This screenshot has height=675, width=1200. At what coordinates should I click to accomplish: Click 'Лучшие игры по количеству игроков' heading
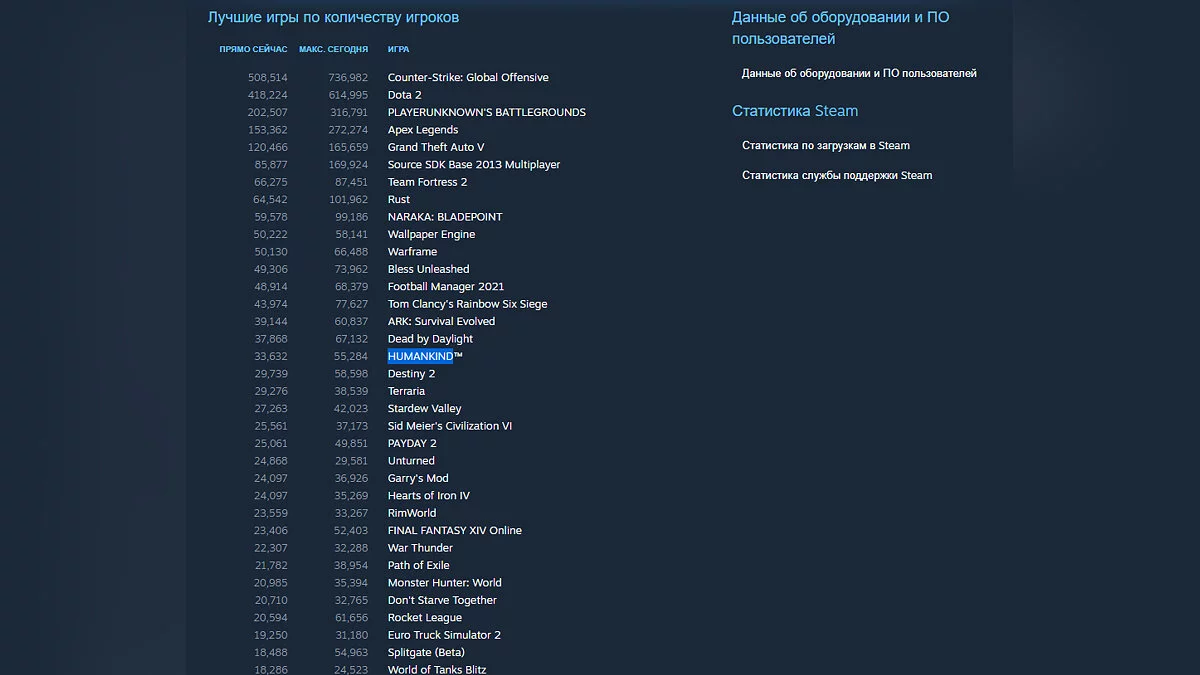click(x=333, y=17)
